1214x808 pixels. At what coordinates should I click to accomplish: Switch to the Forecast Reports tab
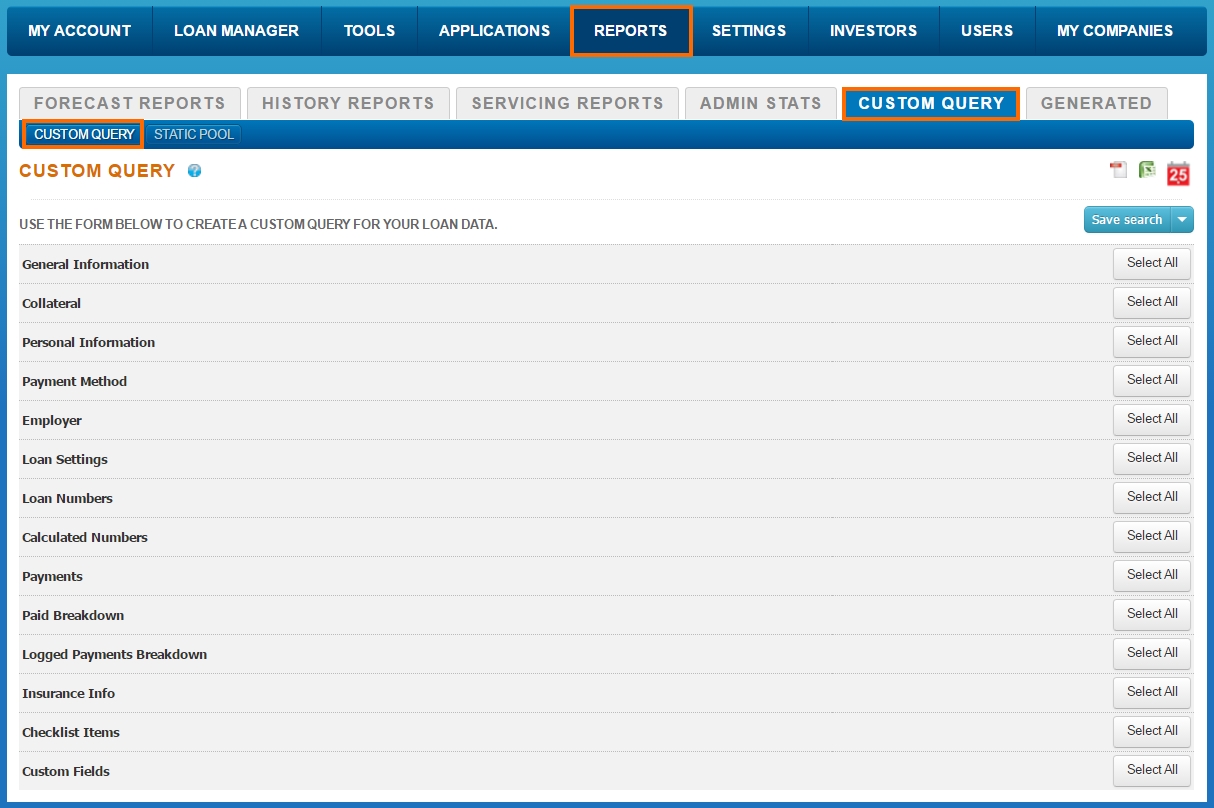coord(130,103)
